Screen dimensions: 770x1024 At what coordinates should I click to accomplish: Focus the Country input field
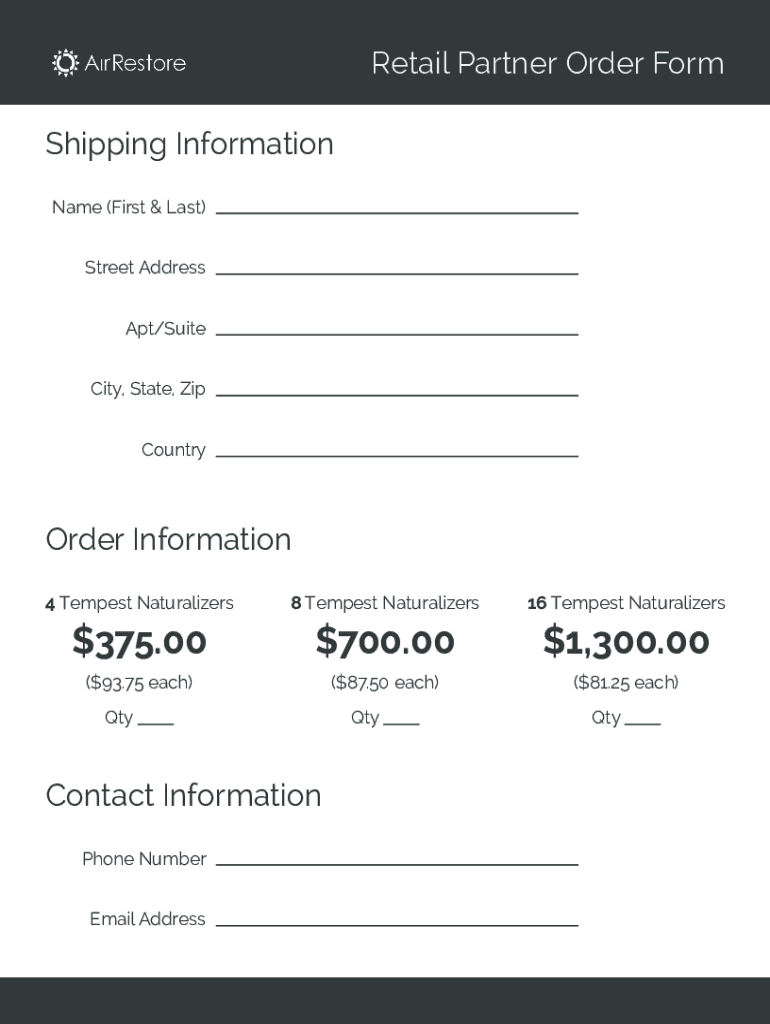coord(396,449)
